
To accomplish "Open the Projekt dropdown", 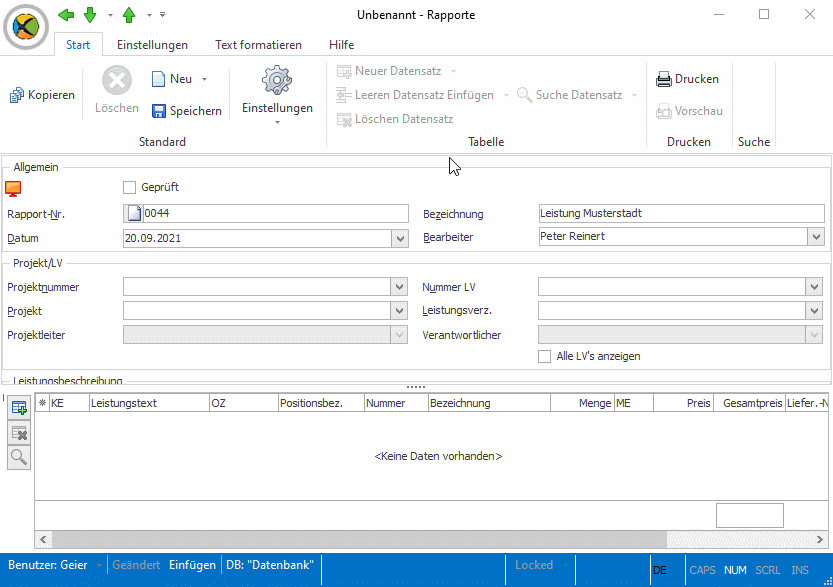I will click(x=400, y=311).
